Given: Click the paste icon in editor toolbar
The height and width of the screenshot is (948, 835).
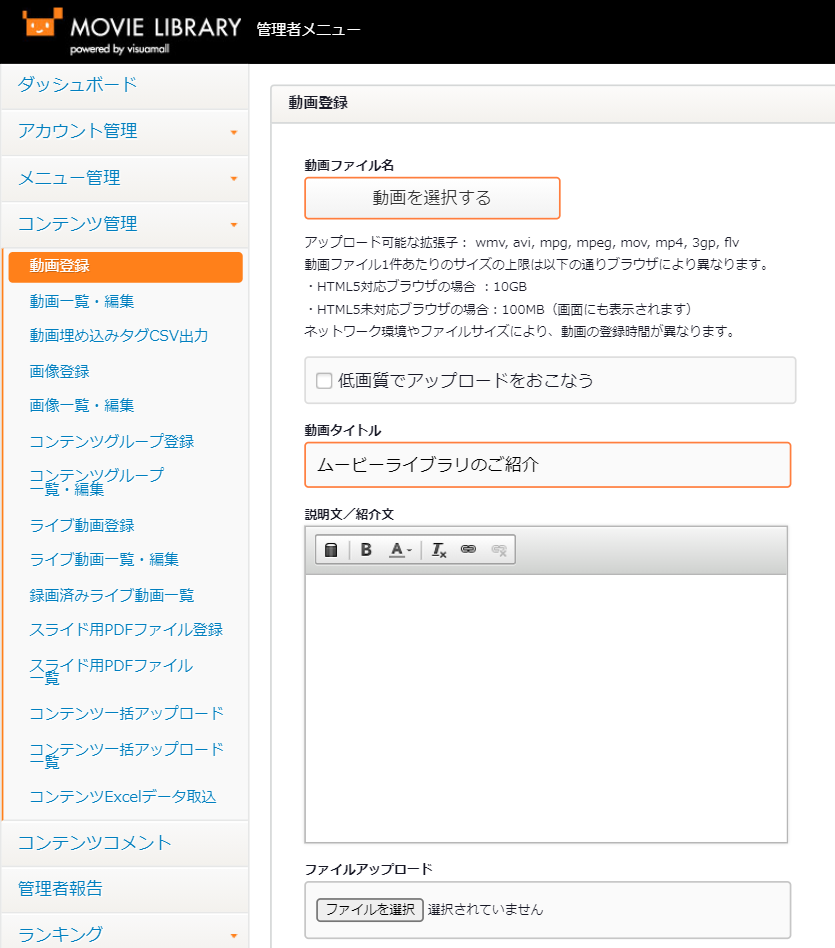Looking at the screenshot, I should pos(331,550).
